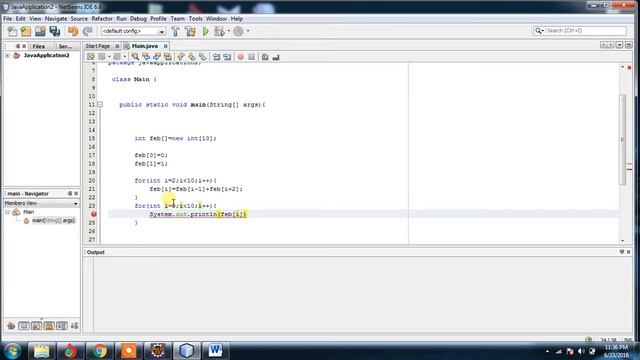Click the editor Find Selection magnifier icon
The height and width of the screenshot is (360, 640).
pos(135,57)
